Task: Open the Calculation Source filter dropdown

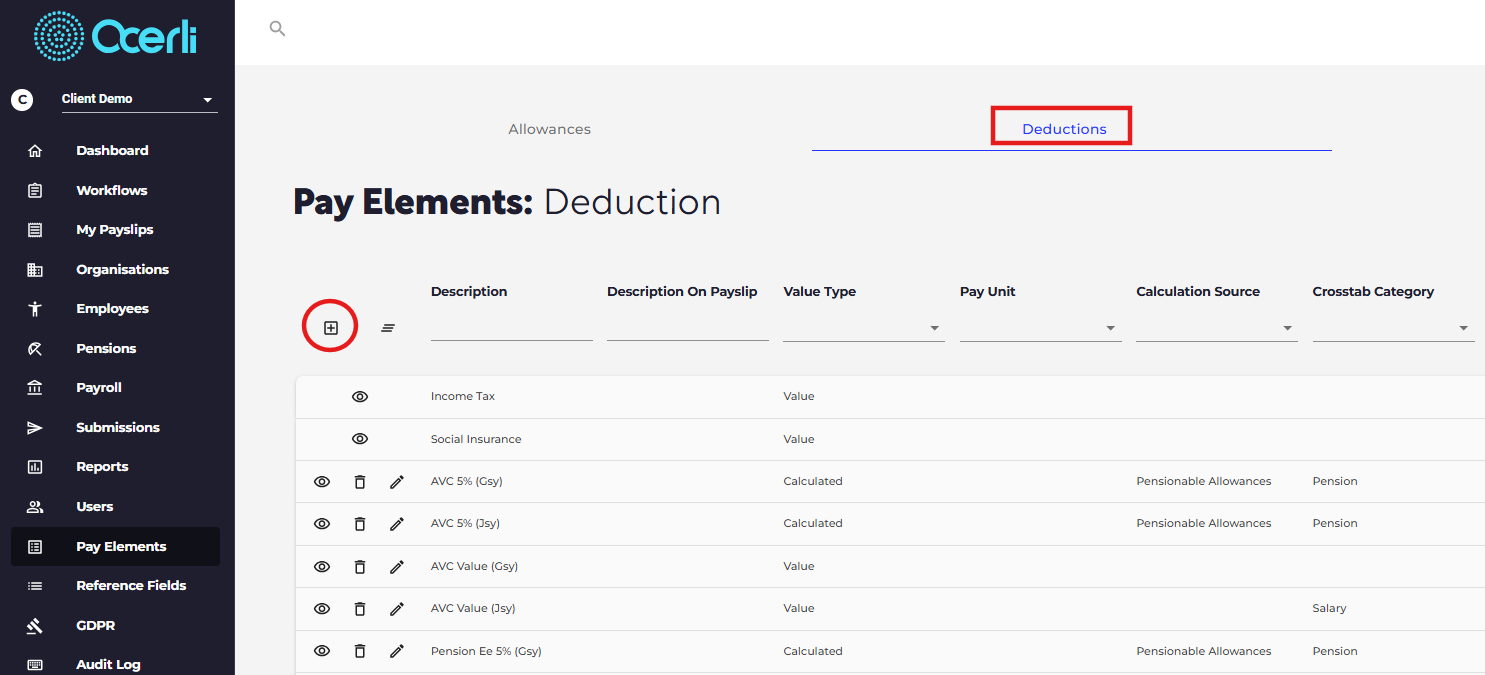Action: tap(1217, 327)
